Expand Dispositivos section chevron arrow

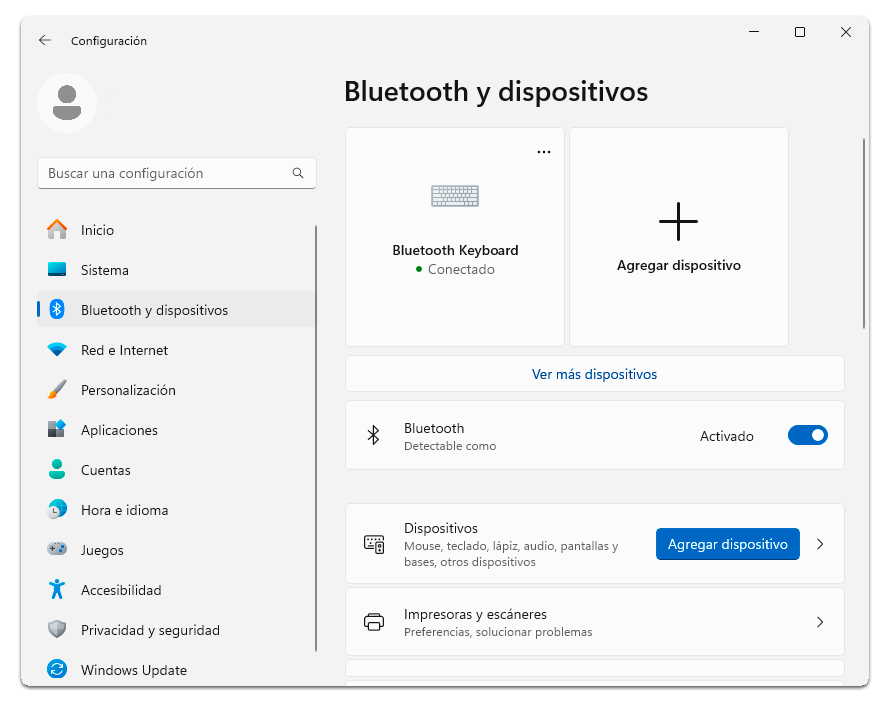[x=820, y=544]
